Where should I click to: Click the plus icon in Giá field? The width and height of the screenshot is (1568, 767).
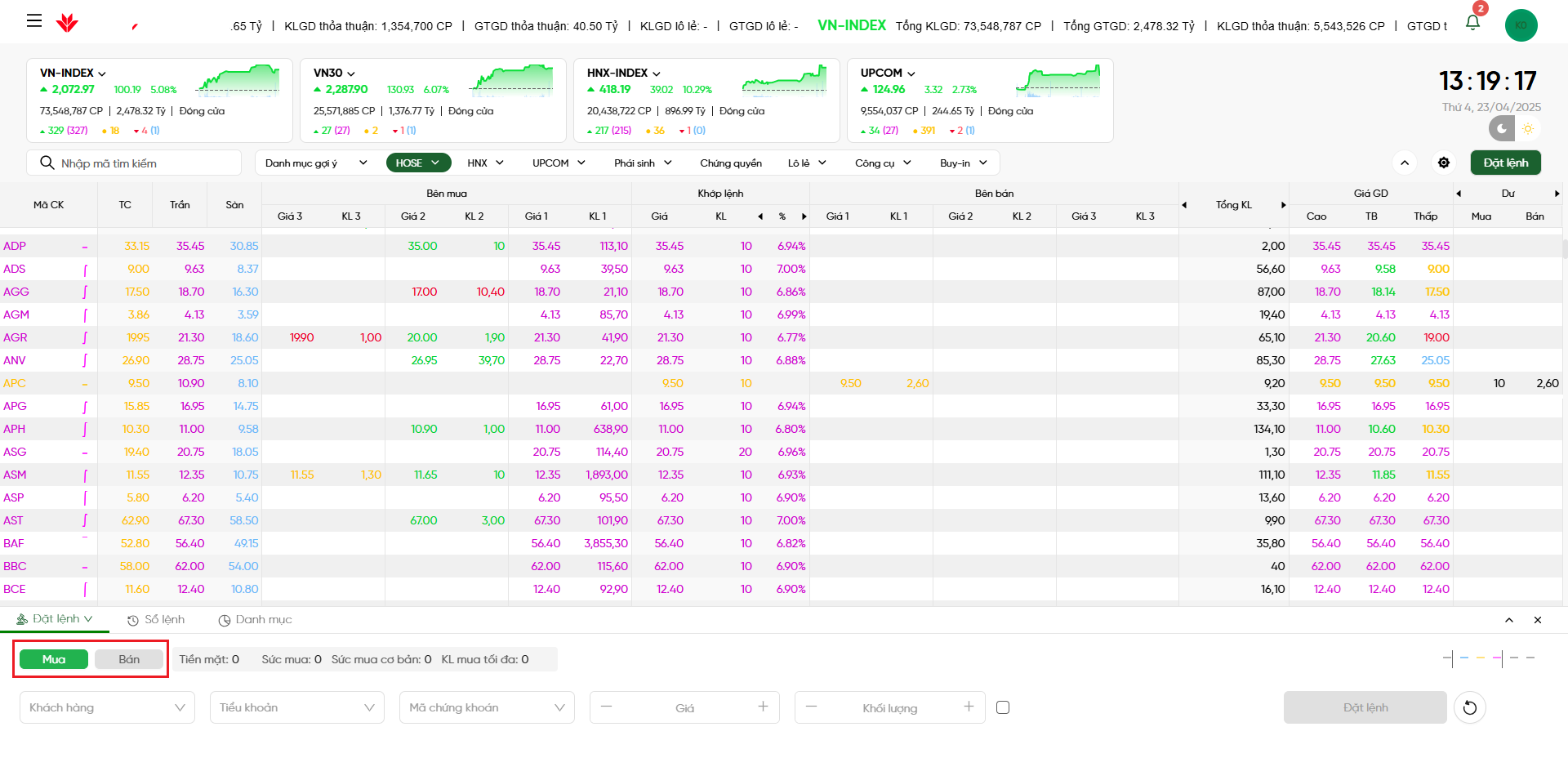763,707
